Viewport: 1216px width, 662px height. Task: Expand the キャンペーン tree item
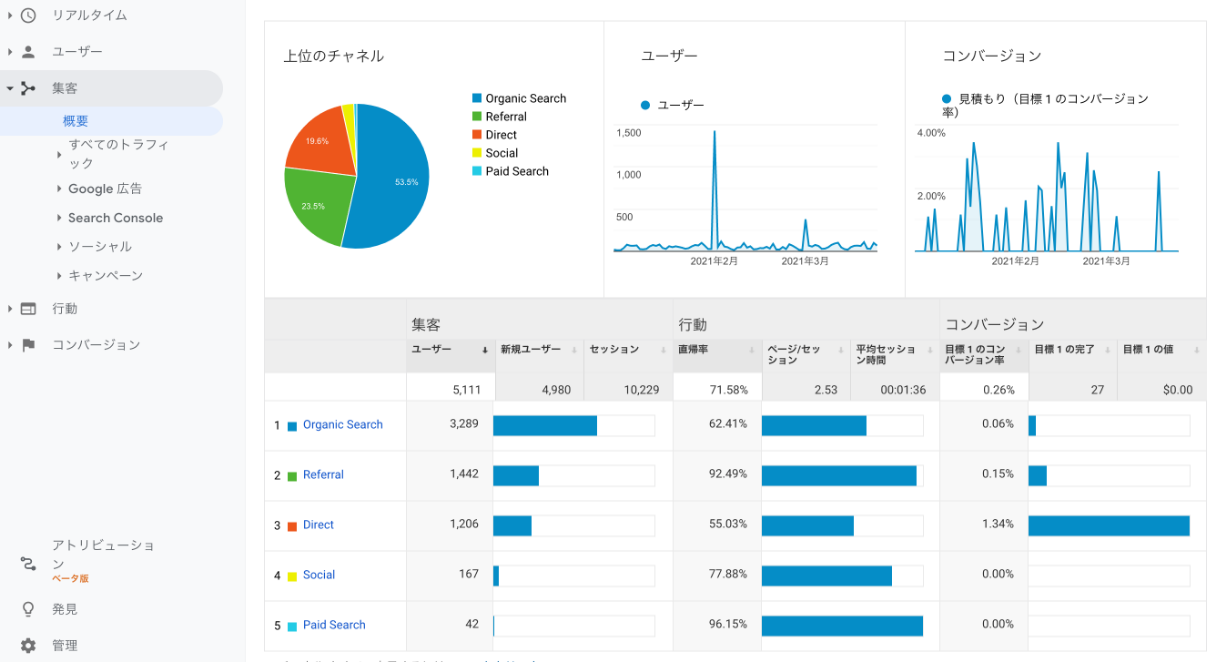click(104, 275)
